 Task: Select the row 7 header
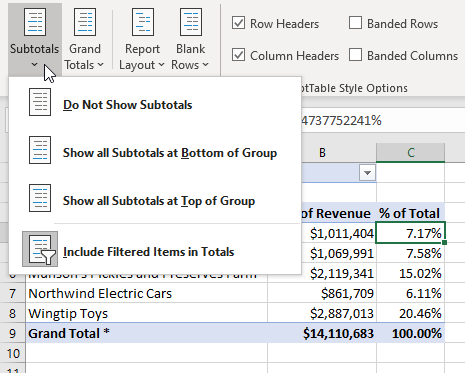[x=13, y=293]
